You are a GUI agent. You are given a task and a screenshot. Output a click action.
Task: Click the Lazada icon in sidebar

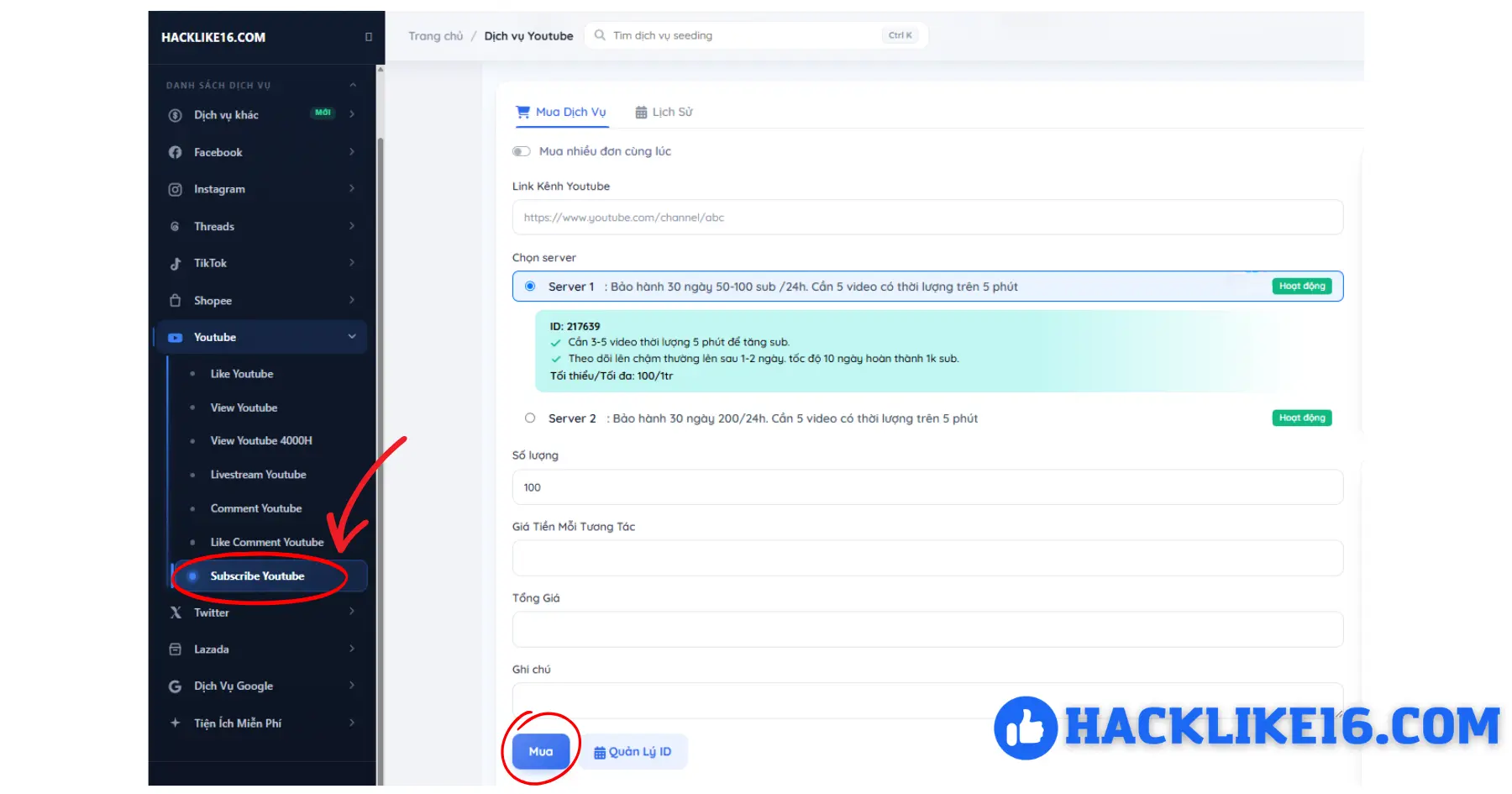pyautogui.click(x=175, y=649)
